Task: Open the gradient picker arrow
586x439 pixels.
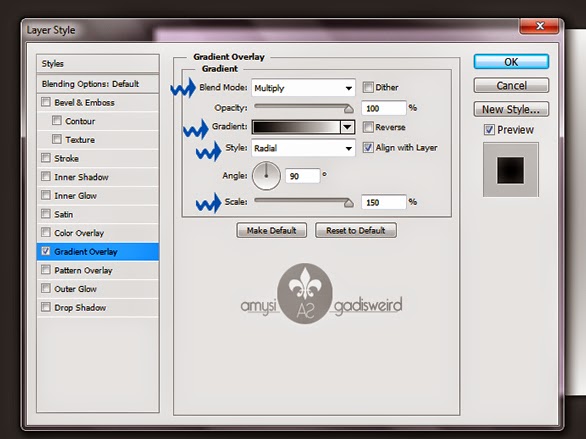Action: [347, 127]
